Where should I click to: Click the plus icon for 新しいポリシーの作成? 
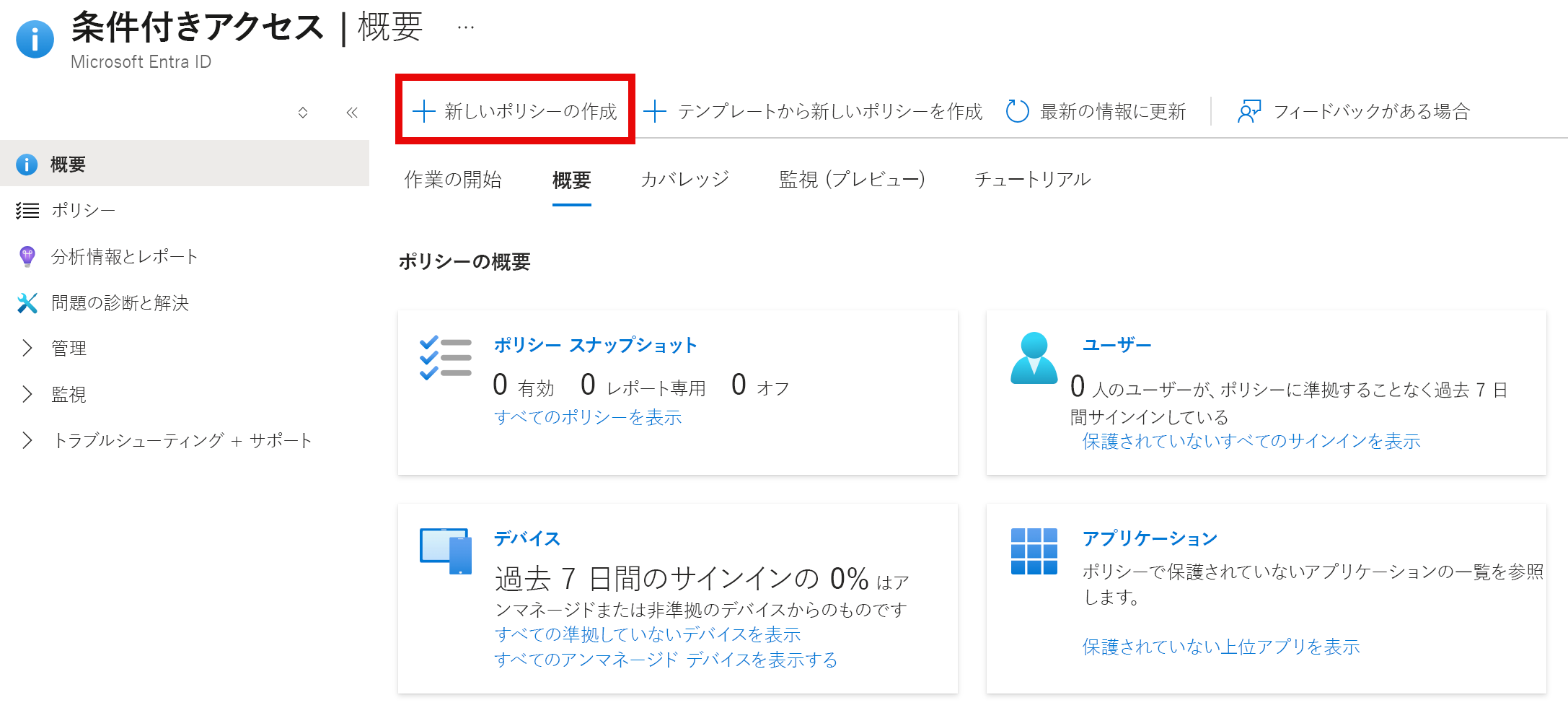(423, 111)
